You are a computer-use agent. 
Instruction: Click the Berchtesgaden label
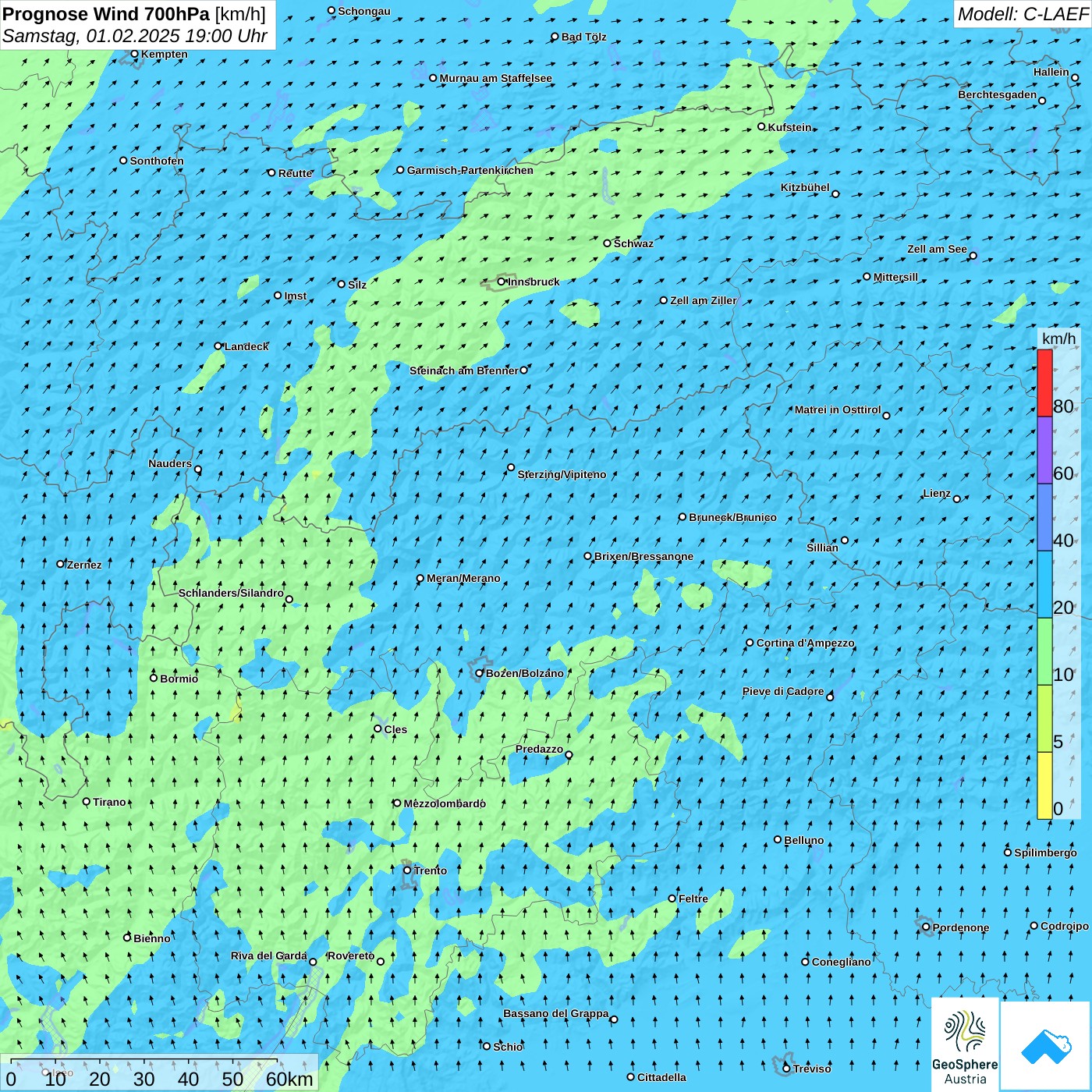pos(998,95)
